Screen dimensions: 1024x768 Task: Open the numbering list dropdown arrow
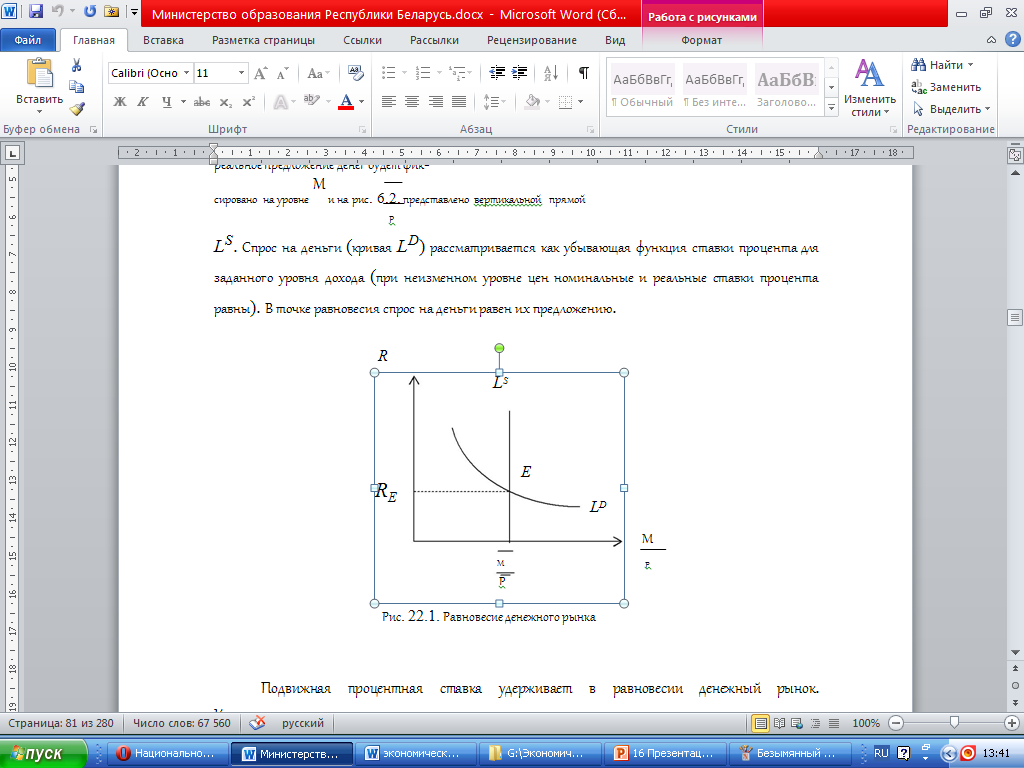(440, 73)
